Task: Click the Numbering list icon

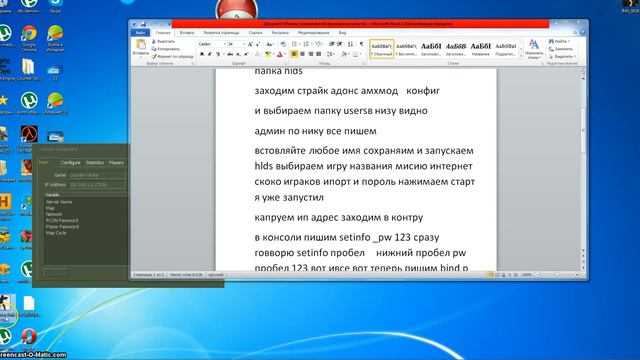Action: click(x=307, y=44)
